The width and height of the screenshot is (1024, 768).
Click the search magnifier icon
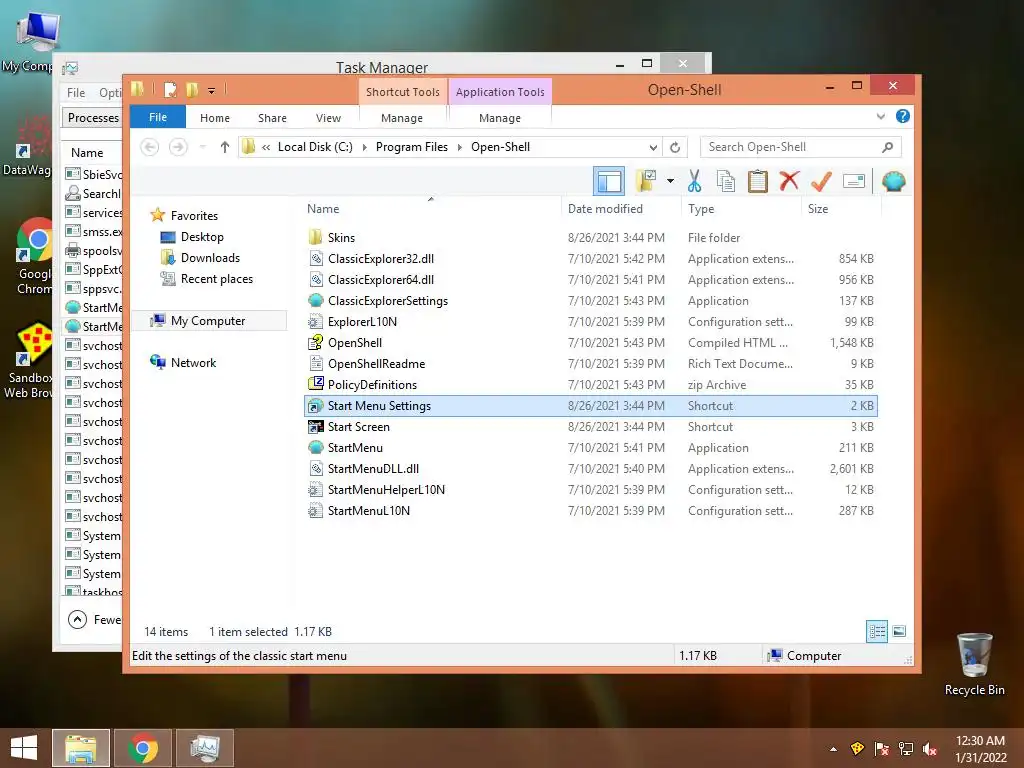888,147
